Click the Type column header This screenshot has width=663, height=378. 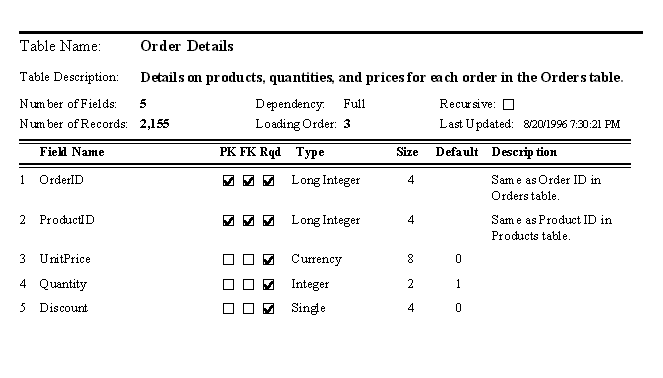tap(310, 153)
